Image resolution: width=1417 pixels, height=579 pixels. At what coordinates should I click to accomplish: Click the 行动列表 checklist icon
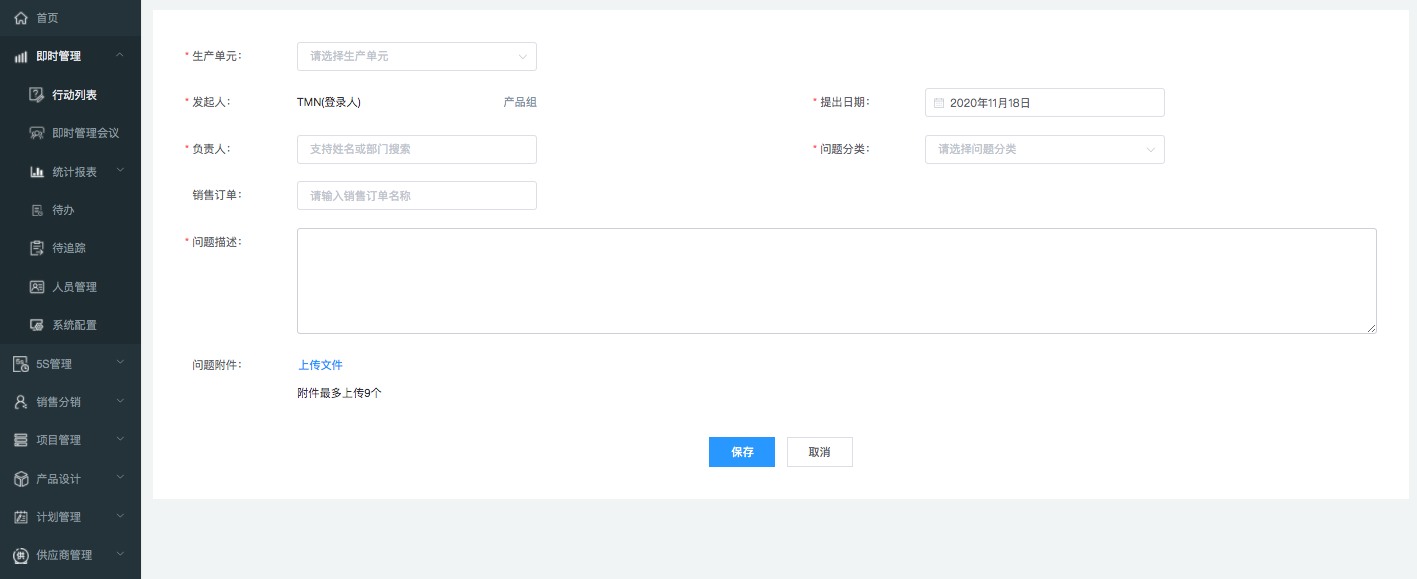click(x=37, y=95)
